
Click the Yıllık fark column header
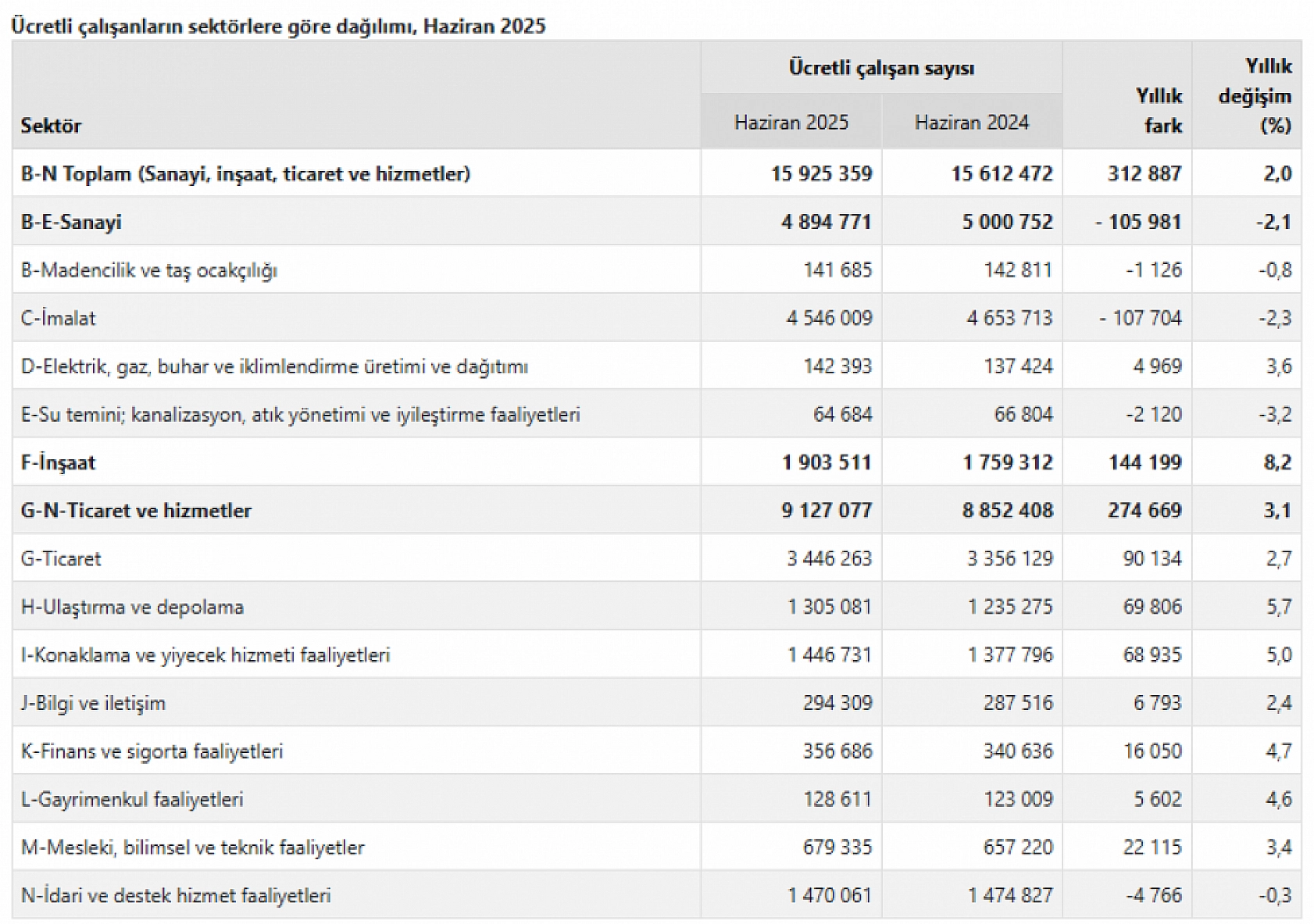pyautogui.click(x=1158, y=110)
